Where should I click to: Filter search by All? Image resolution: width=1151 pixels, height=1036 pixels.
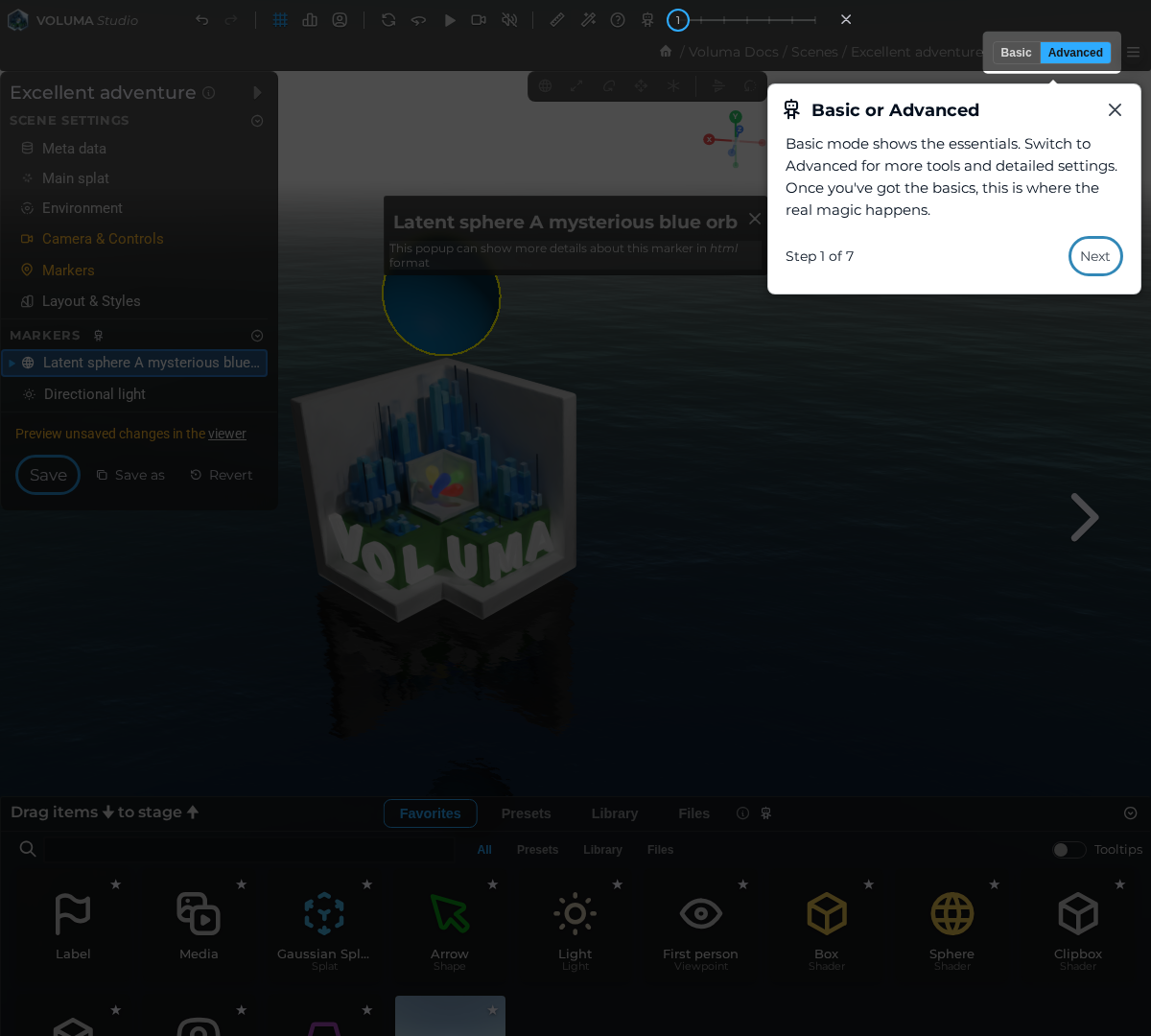[484, 850]
